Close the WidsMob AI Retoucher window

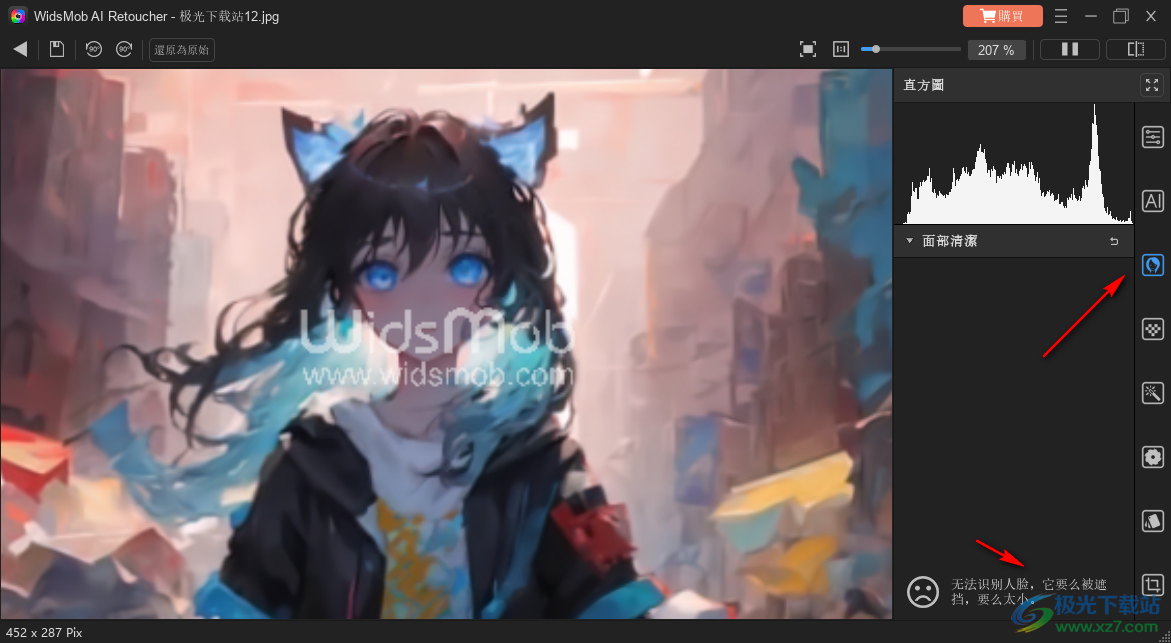1151,16
